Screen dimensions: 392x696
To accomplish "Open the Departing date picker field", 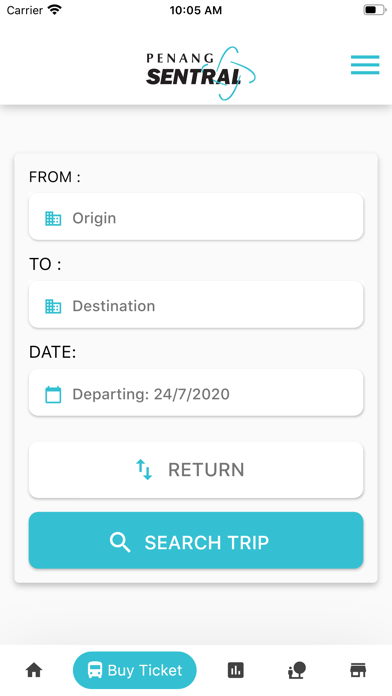I will coord(196,392).
